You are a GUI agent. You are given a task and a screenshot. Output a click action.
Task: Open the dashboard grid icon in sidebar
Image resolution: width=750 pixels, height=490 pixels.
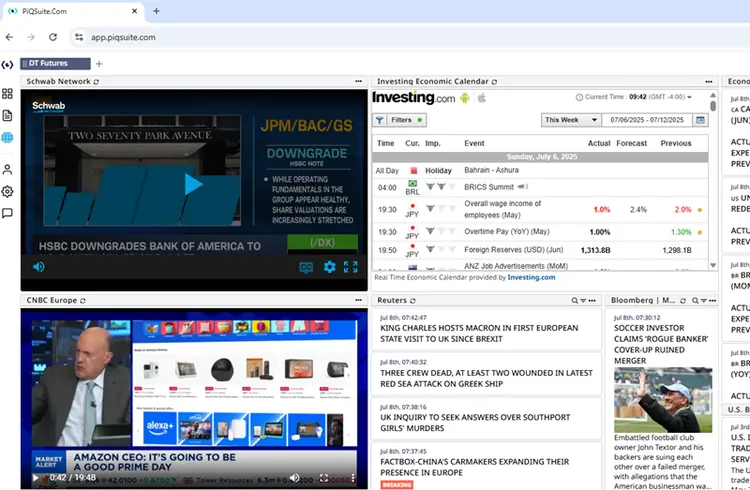coord(7,93)
